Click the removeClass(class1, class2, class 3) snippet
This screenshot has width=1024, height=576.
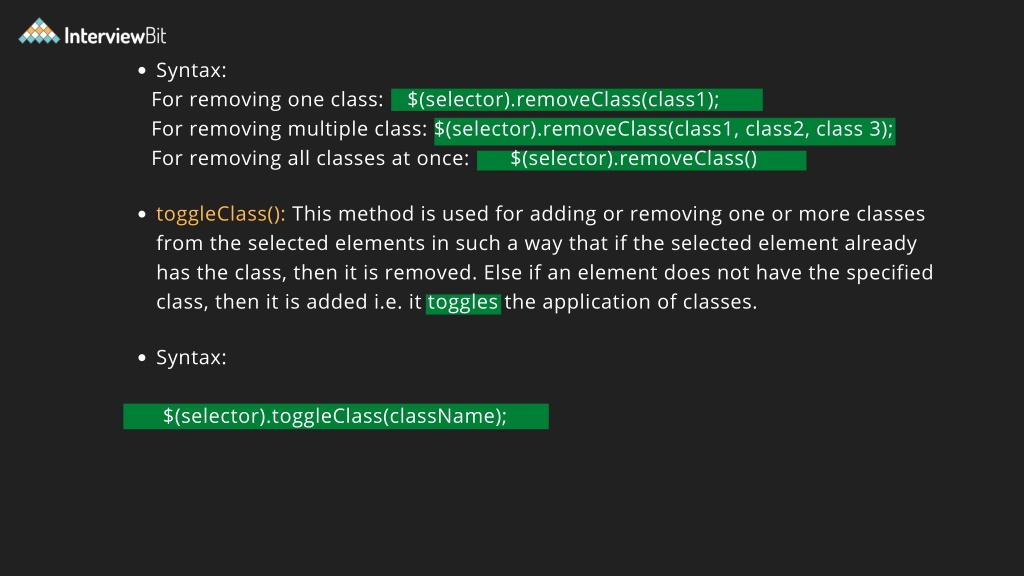click(x=664, y=130)
